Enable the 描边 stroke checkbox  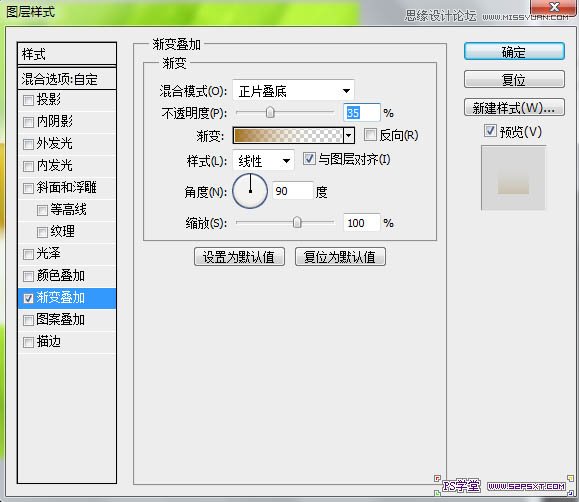28,342
